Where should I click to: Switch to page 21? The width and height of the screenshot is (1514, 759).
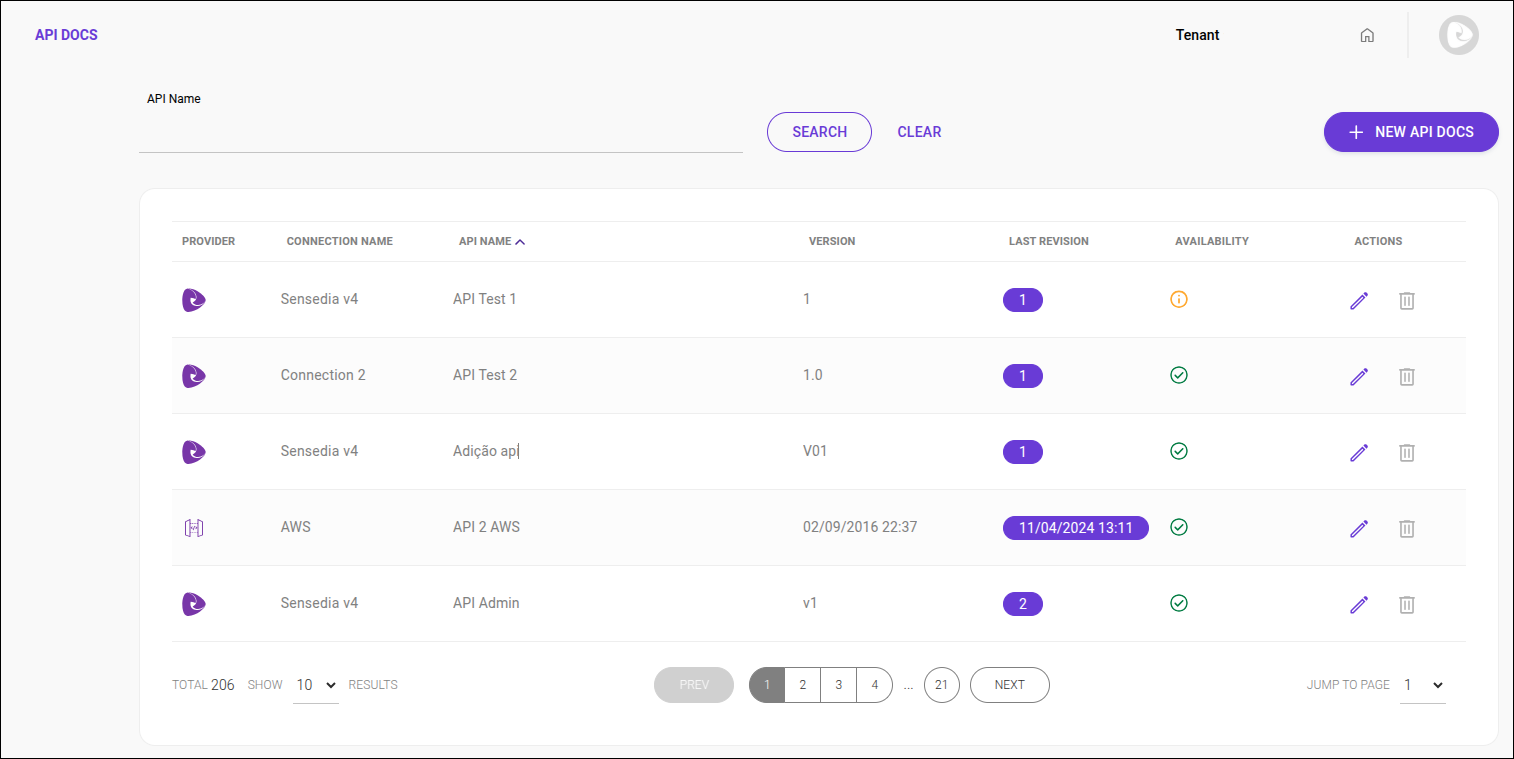click(x=941, y=684)
